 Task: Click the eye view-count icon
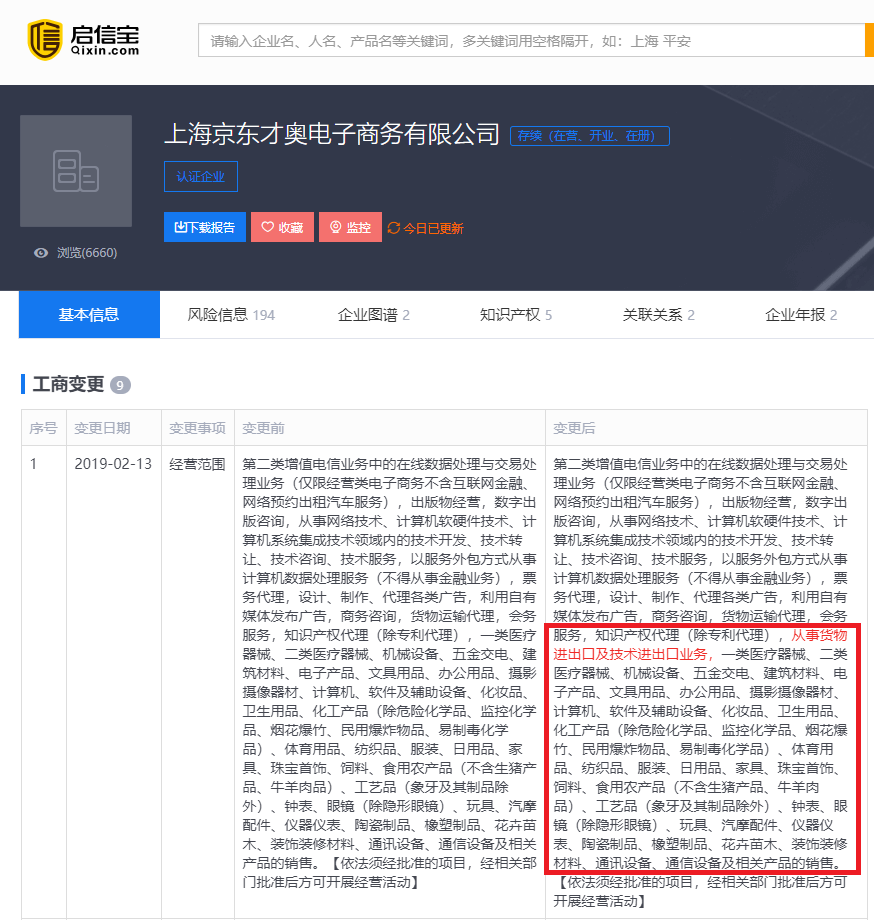pyautogui.click(x=41, y=253)
